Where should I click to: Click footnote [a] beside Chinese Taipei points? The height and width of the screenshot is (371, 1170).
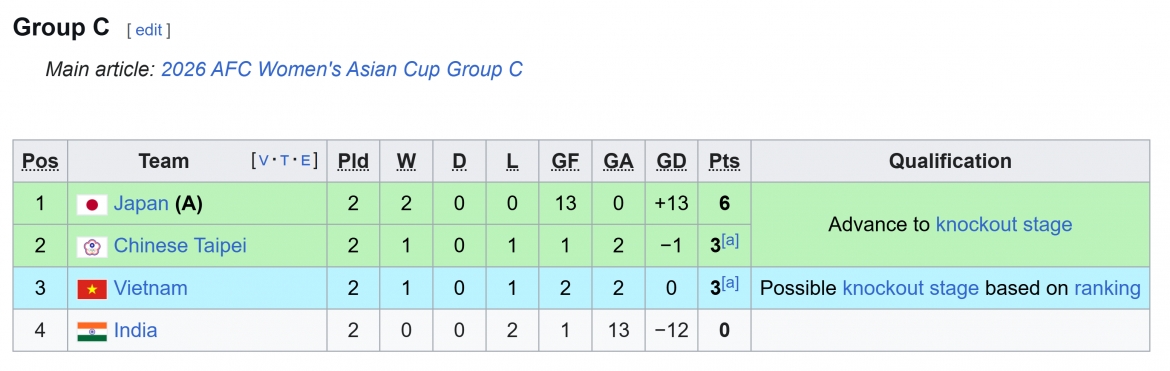click(x=731, y=241)
